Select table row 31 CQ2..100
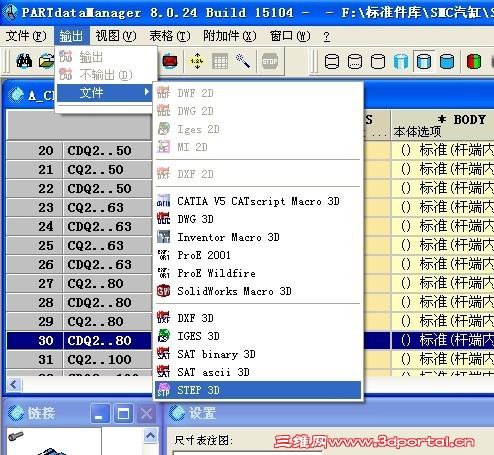Image resolution: width=494 pixels, height=455 pixels. [x=79, y=359]
